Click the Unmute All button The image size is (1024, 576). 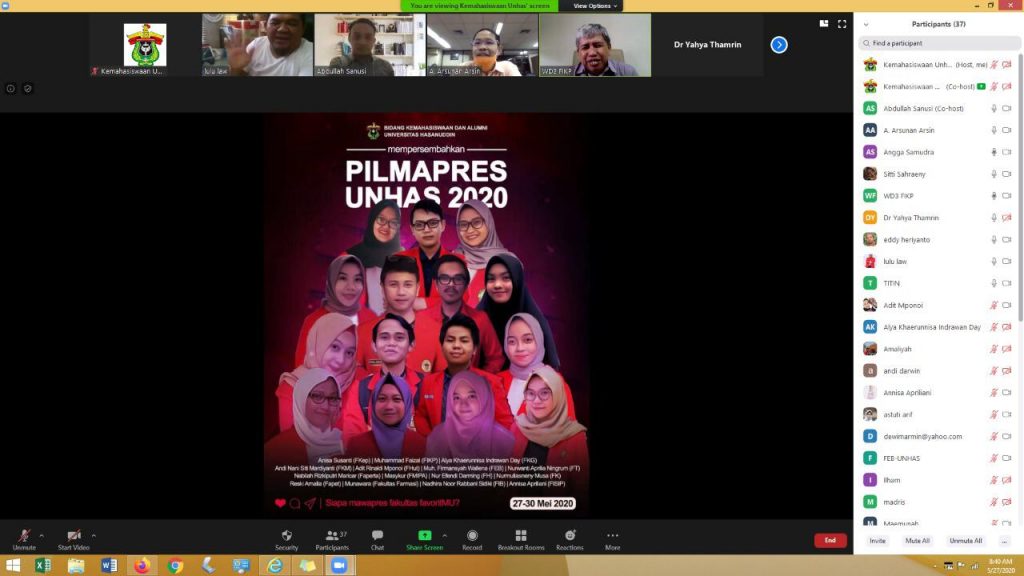pos(964,540)
